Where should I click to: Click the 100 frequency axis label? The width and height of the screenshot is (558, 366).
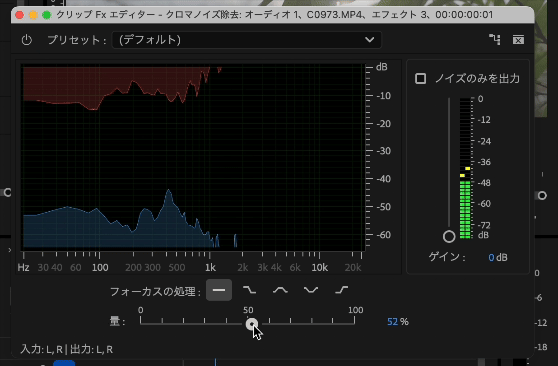tap(100, 268)
